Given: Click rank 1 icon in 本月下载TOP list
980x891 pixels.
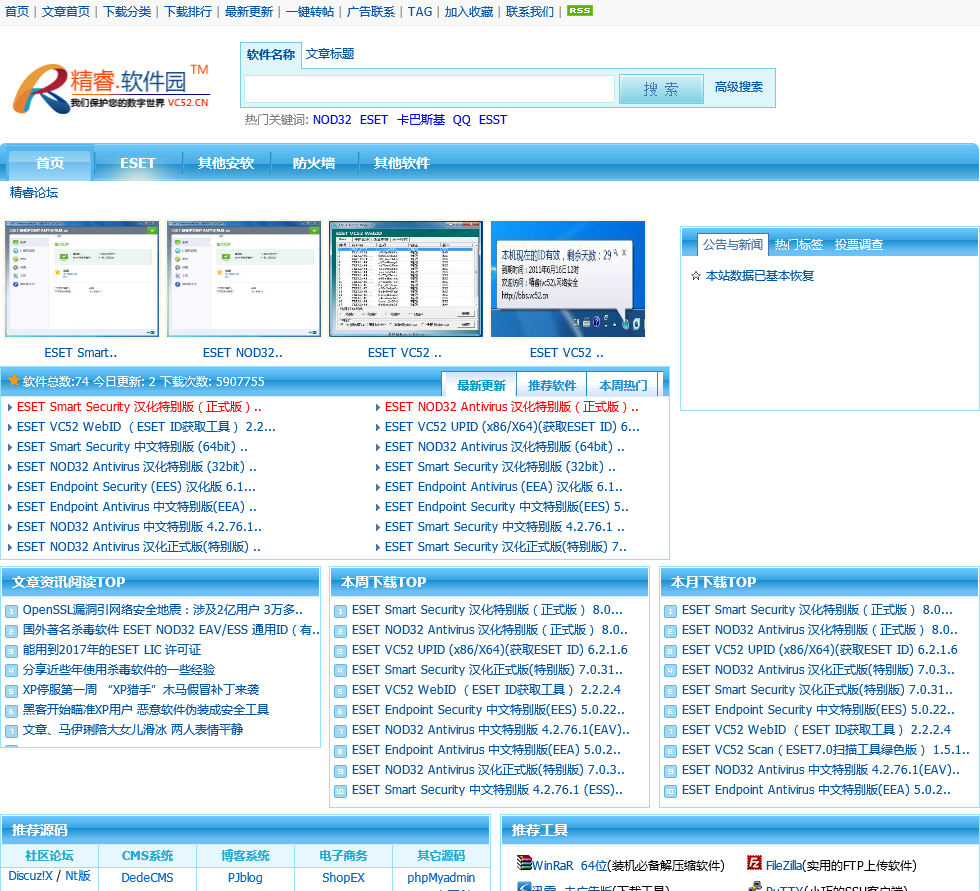Looking at the screenshot, I should (670, 610).
